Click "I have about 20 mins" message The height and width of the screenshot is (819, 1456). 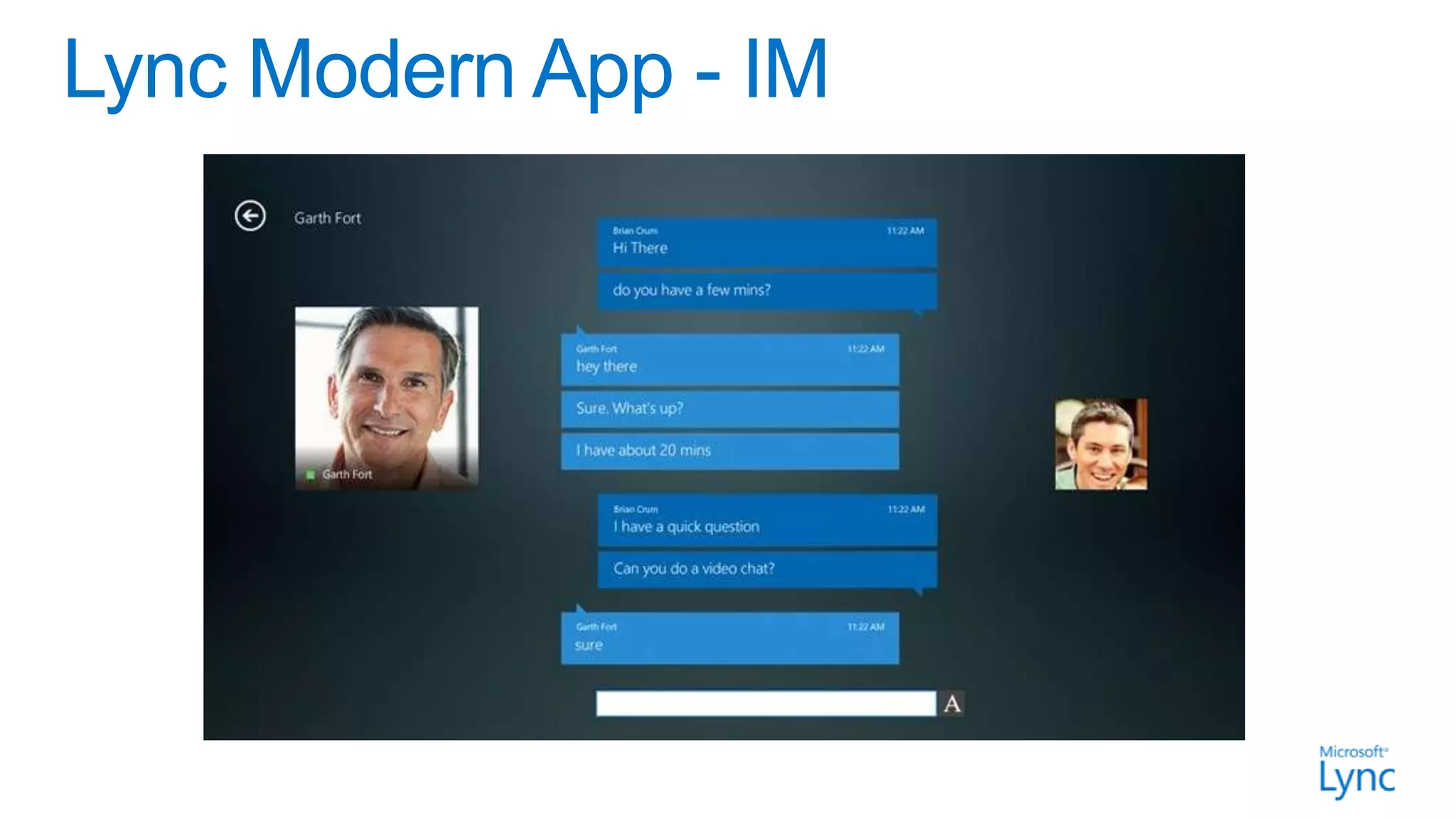coord(730,451)
